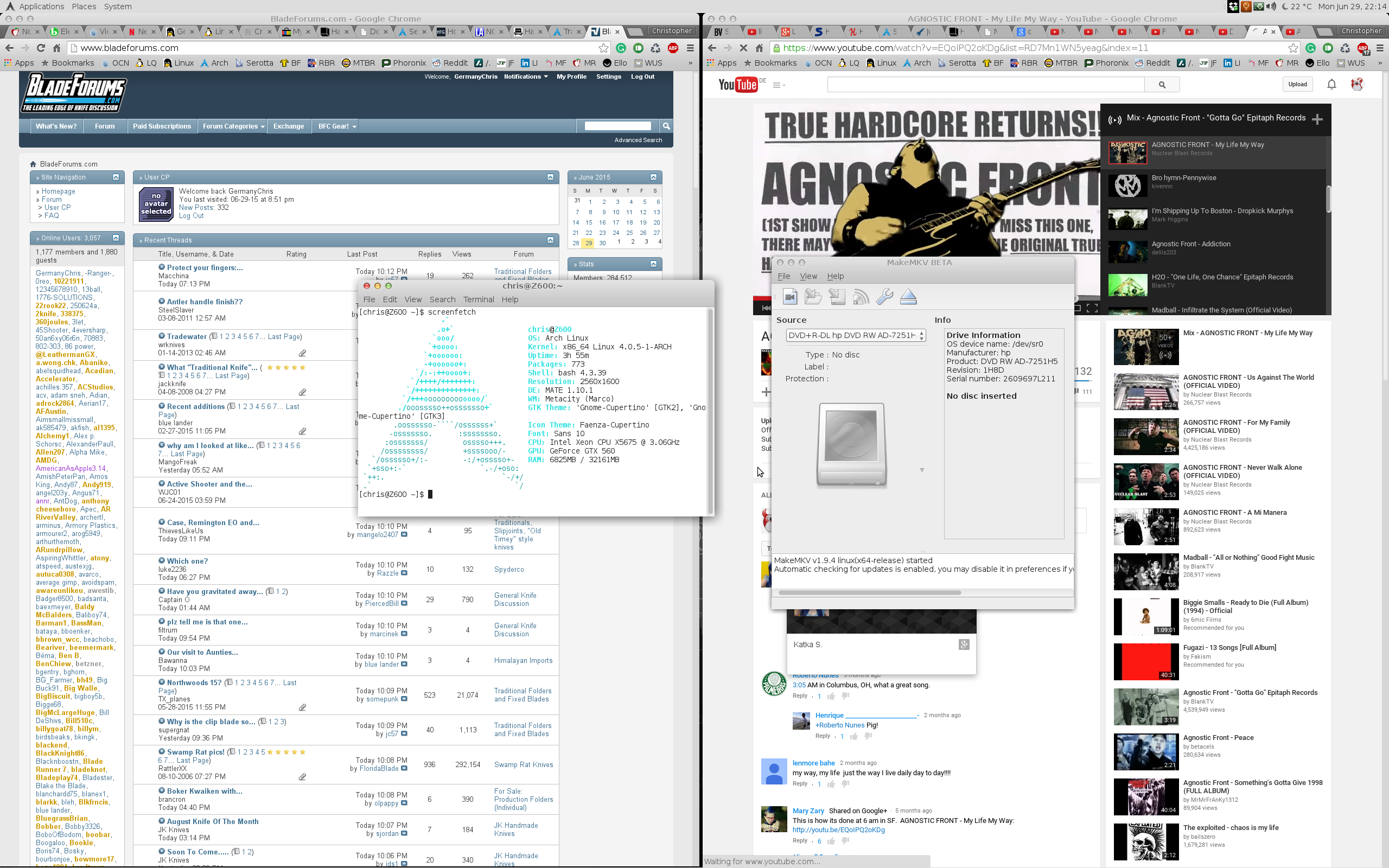Open the 'Protect your fingers' thread
1389x868 pixels.
pos(205,267)
